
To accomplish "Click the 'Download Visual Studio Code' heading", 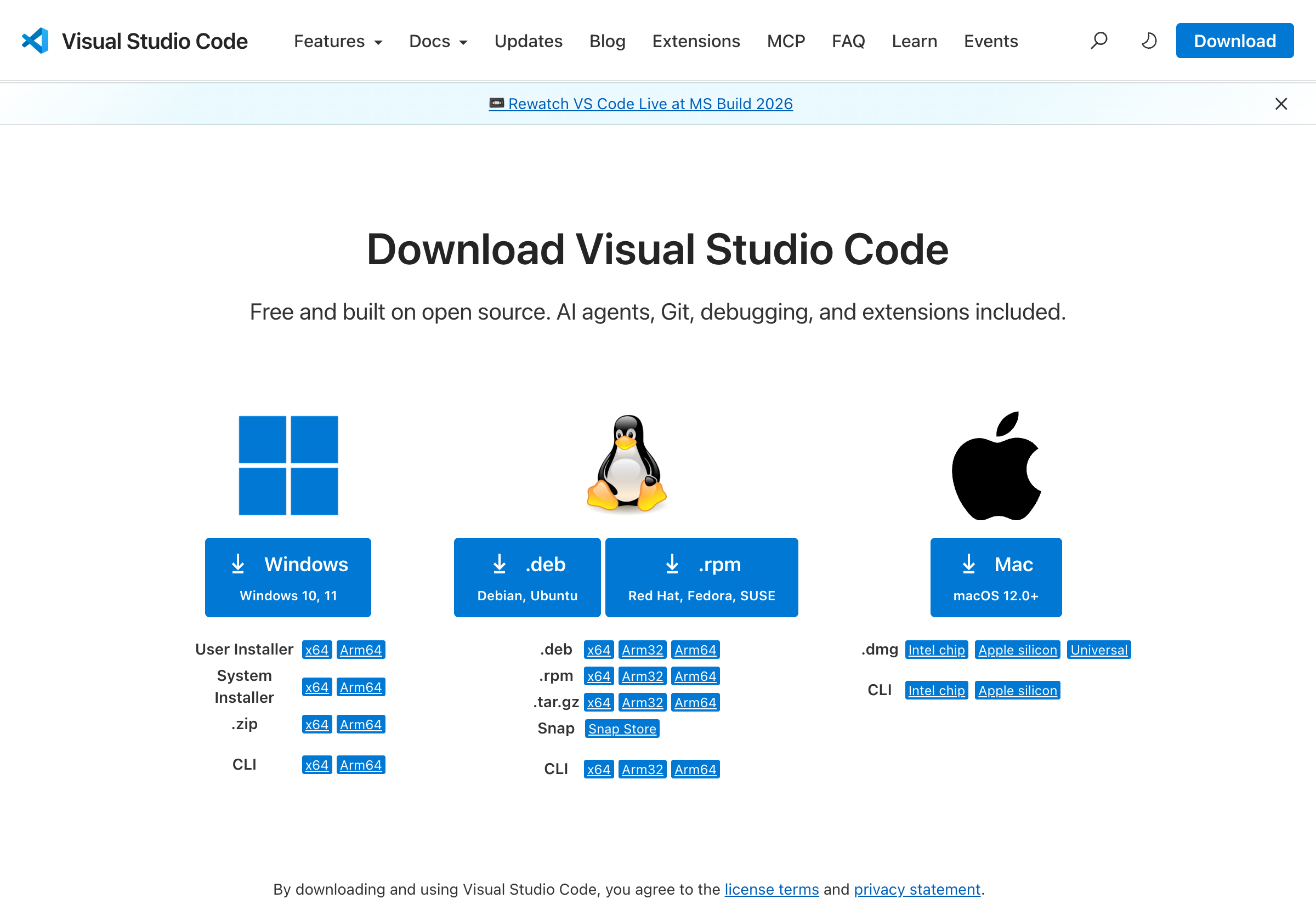I will (x=657, y=249).
